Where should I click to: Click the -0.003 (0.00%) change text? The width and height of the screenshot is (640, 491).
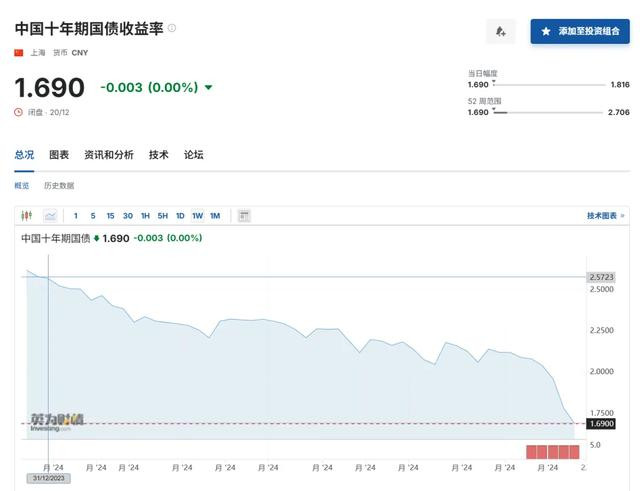point(149,87)
